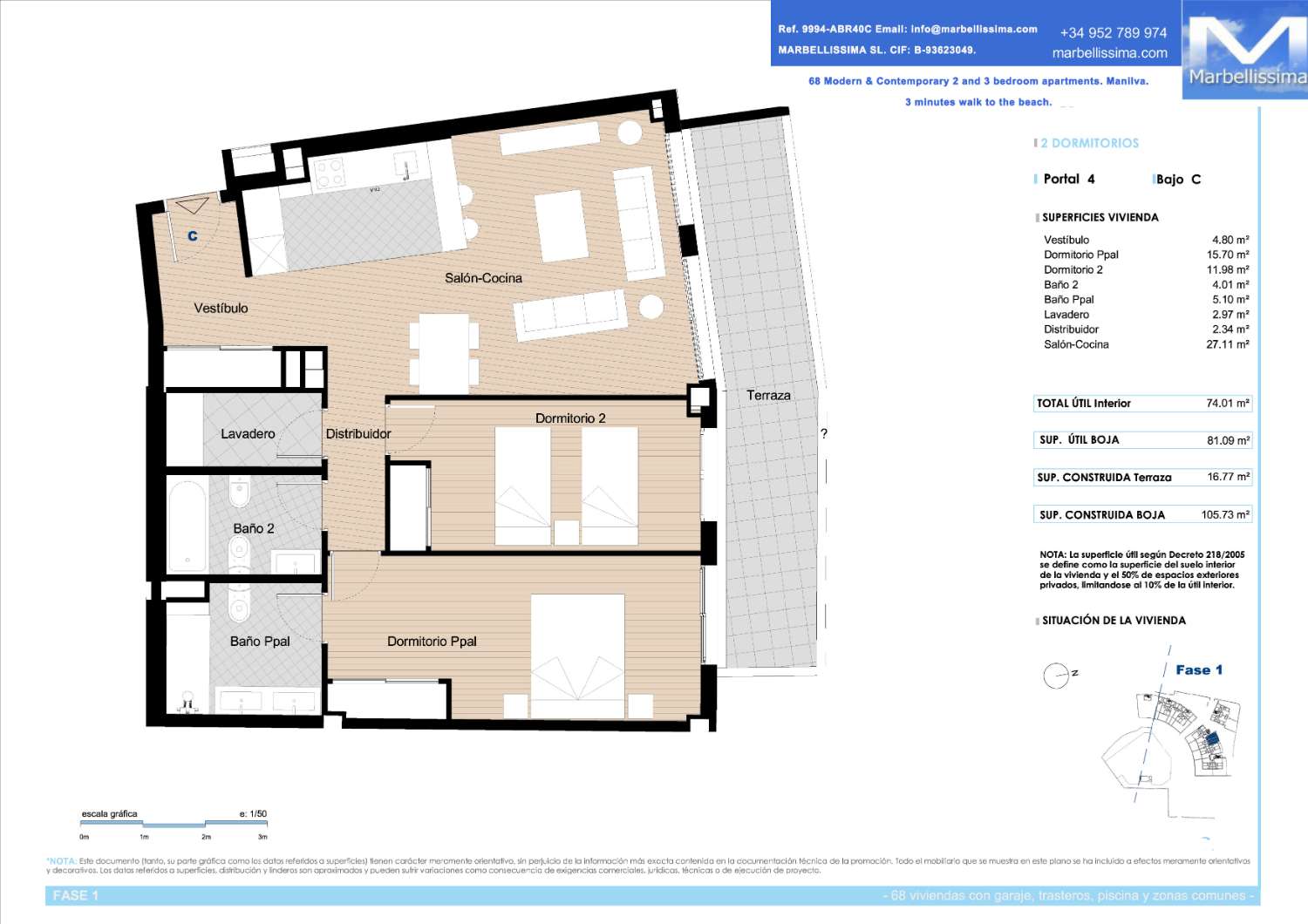Click the Baño 2 4.01 m² value
This screenshot has width=1308, height=924.
coord(1230,284)
